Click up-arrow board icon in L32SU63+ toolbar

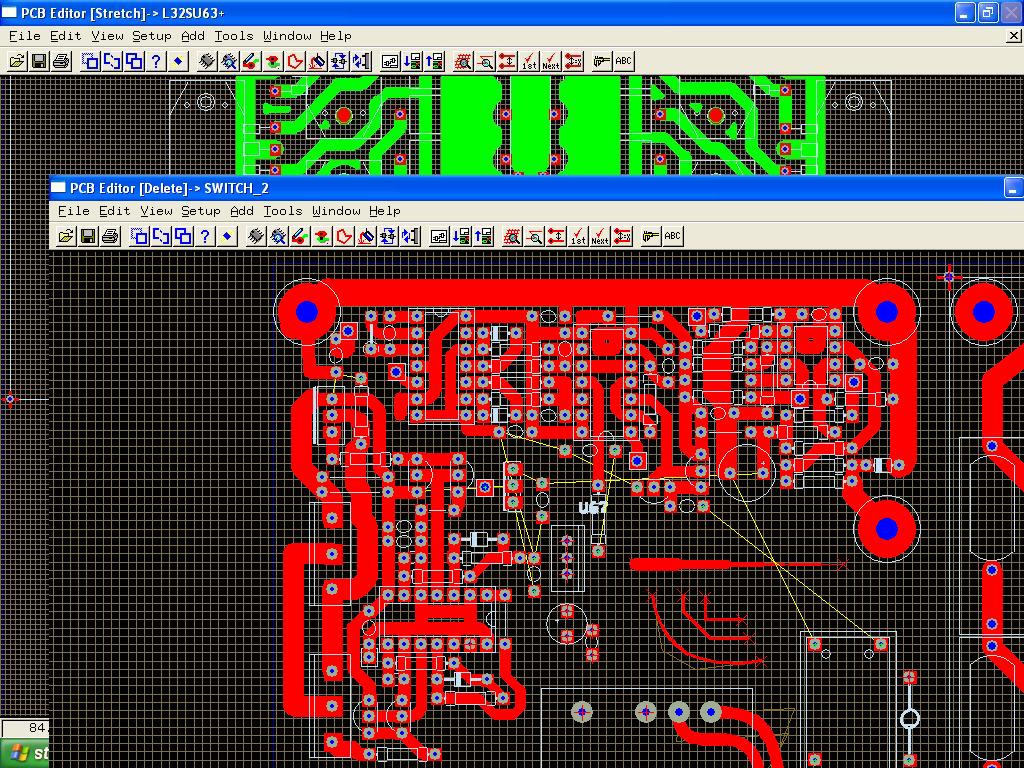pyautogui.click(x=434, y=61)
